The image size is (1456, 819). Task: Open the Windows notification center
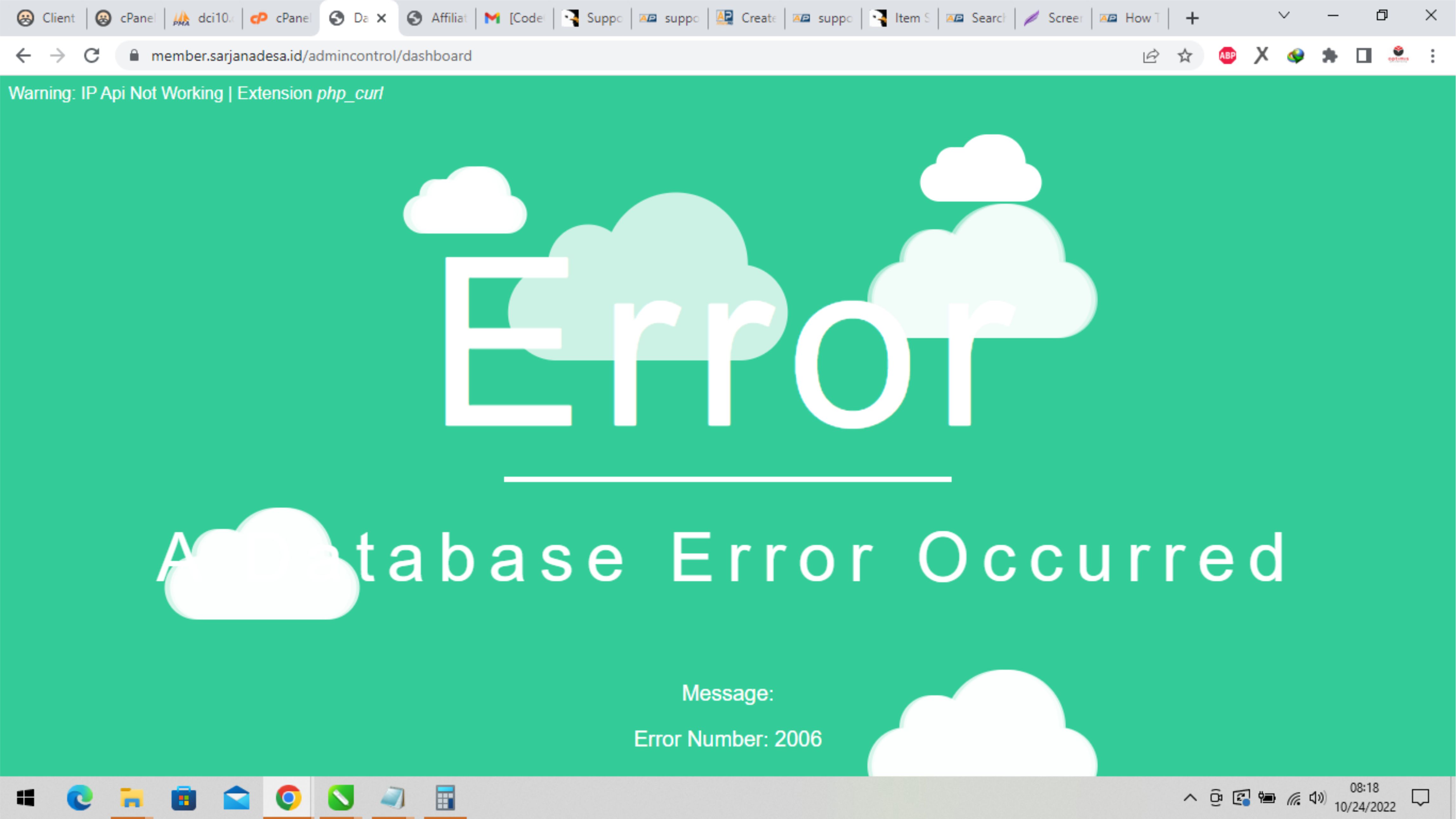pyautogui.click(x=1420, y=798)
